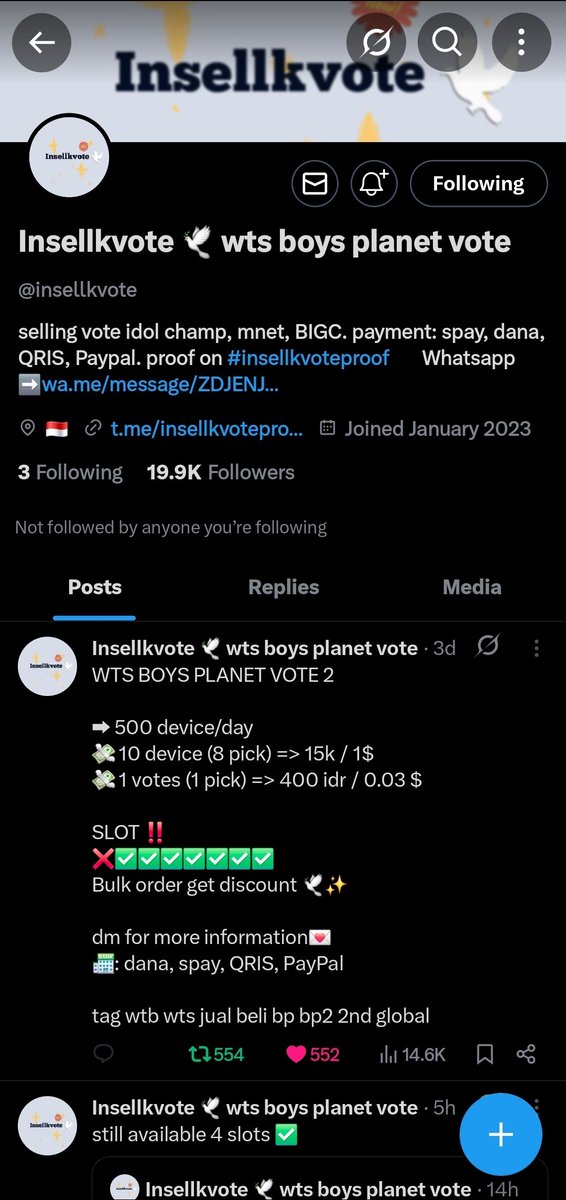Viewport: 566px width, 1200px height.
Task: Bookmark the WTS BOYS PLANET post
Action: [x=485, y=1054]
